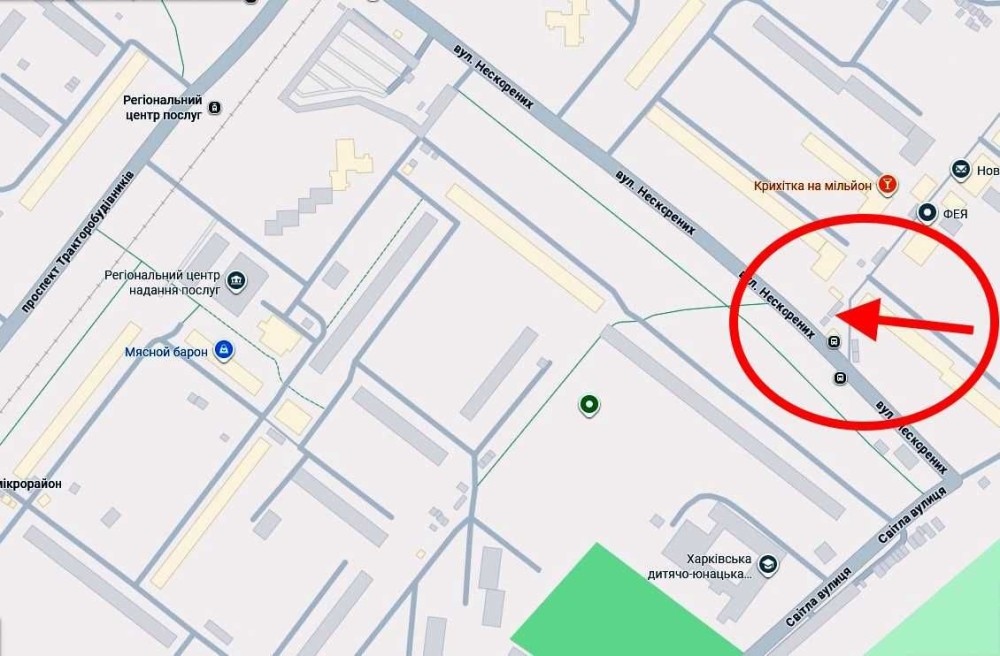Open the graduation cap icon for Харківська дитячо-юнацька
Screen dimensions: 1000x656
[768, 564]
